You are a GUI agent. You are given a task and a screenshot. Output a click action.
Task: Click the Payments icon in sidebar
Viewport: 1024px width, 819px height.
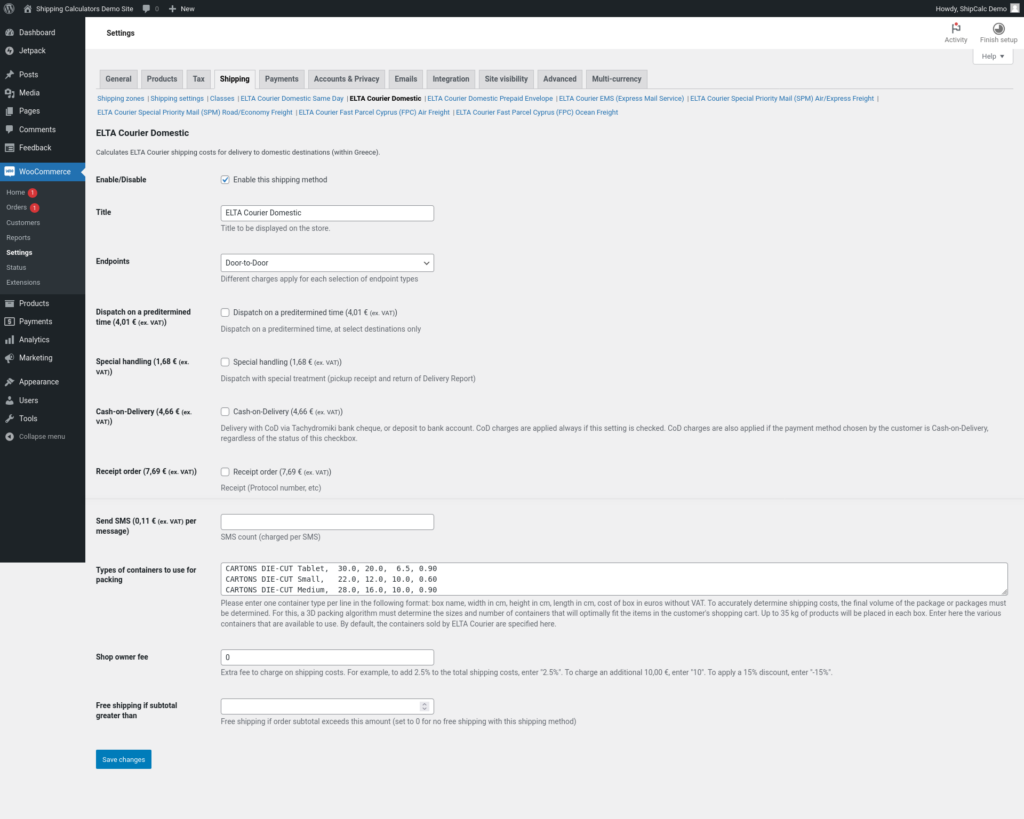pyautogui.click(x=9, y=321)
